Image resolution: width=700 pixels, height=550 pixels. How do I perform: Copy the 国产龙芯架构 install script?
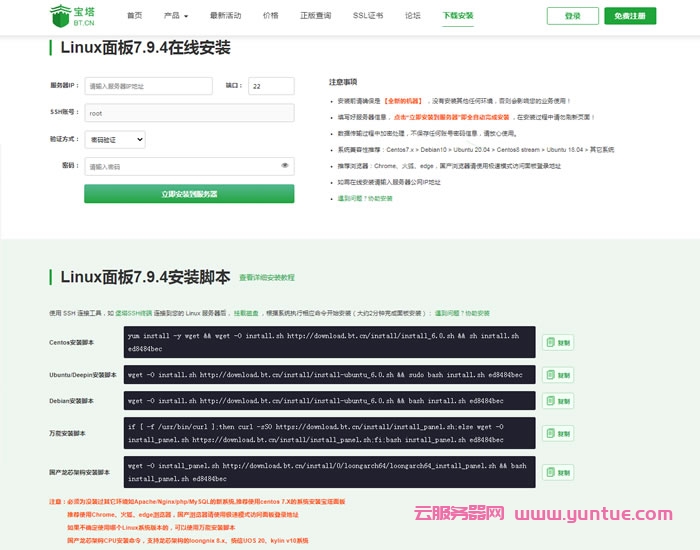pyautogui.click(x=556, y=472)
